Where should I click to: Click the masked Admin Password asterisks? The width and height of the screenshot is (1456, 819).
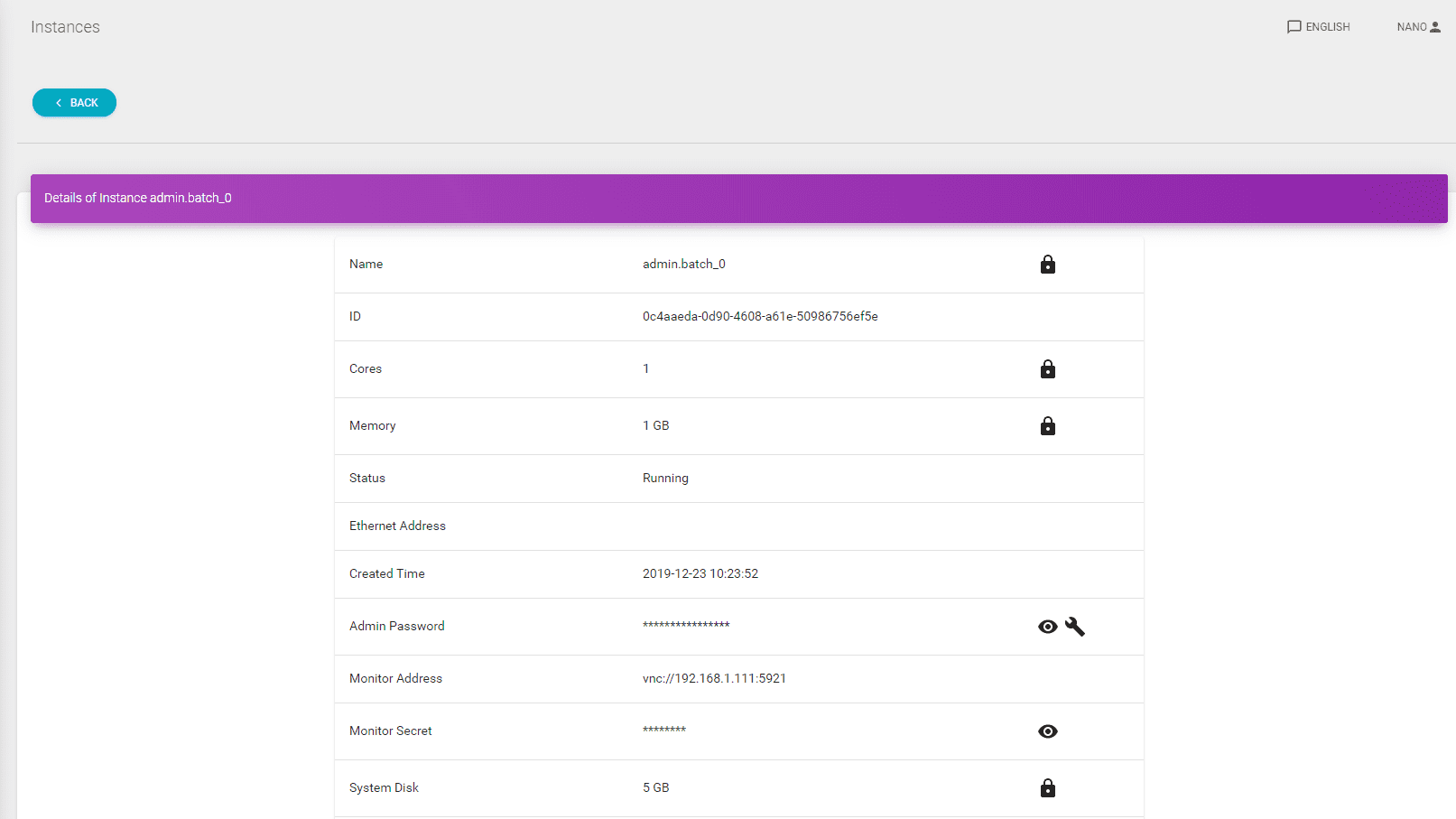click(x=685, y=626)
